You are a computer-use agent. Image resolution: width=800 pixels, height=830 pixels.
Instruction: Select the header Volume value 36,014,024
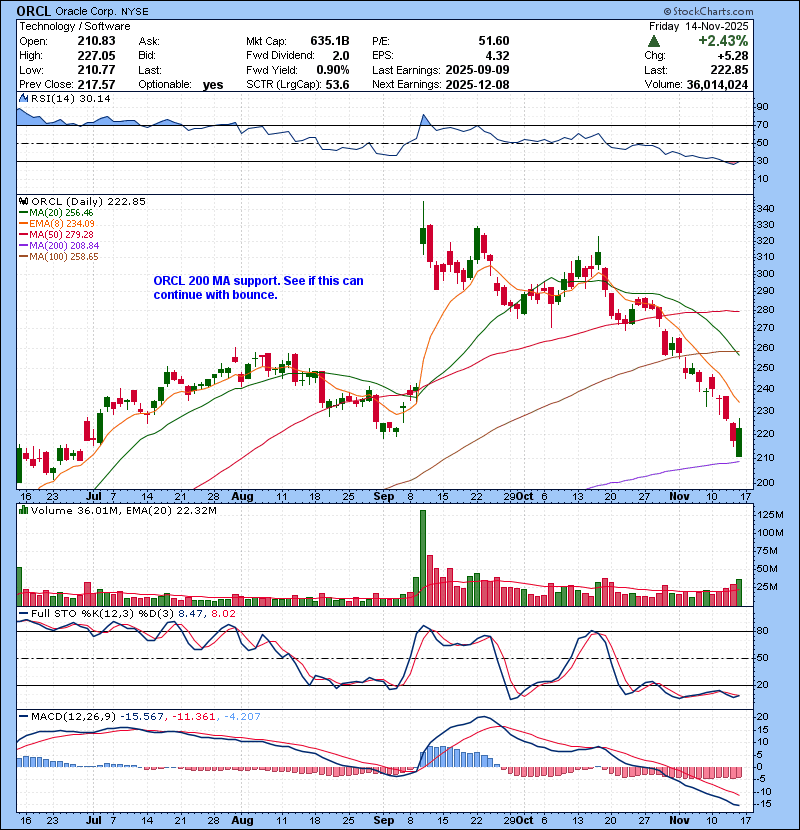(717, 84)
